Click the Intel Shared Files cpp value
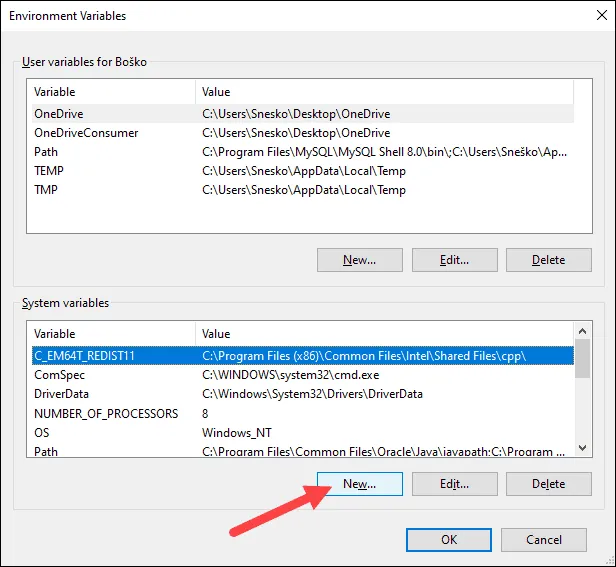This screenshot has width=616, height=567. [x=364, y=356]
